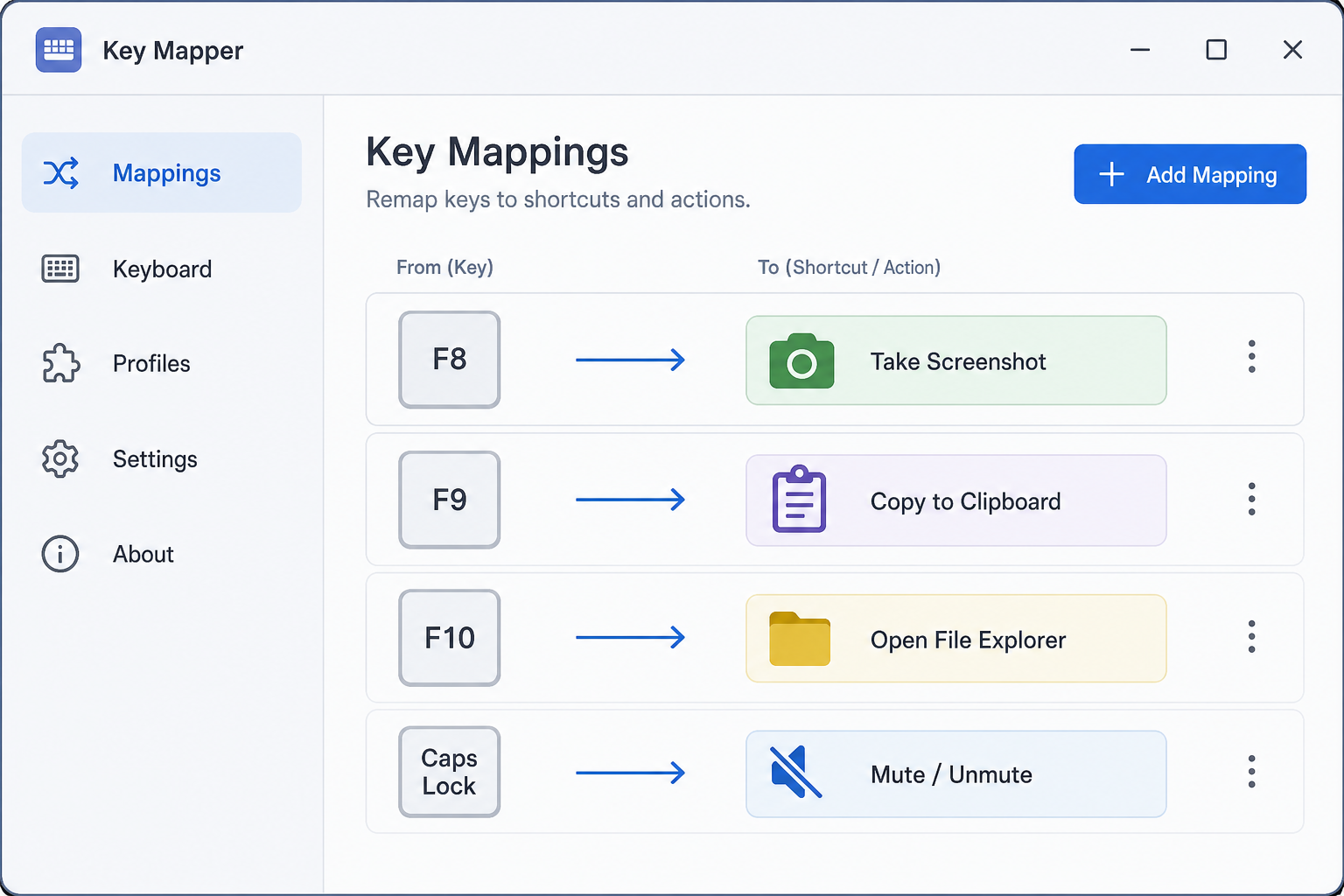
Task: Go to the Keyboard section
Action: click(162, 269)
